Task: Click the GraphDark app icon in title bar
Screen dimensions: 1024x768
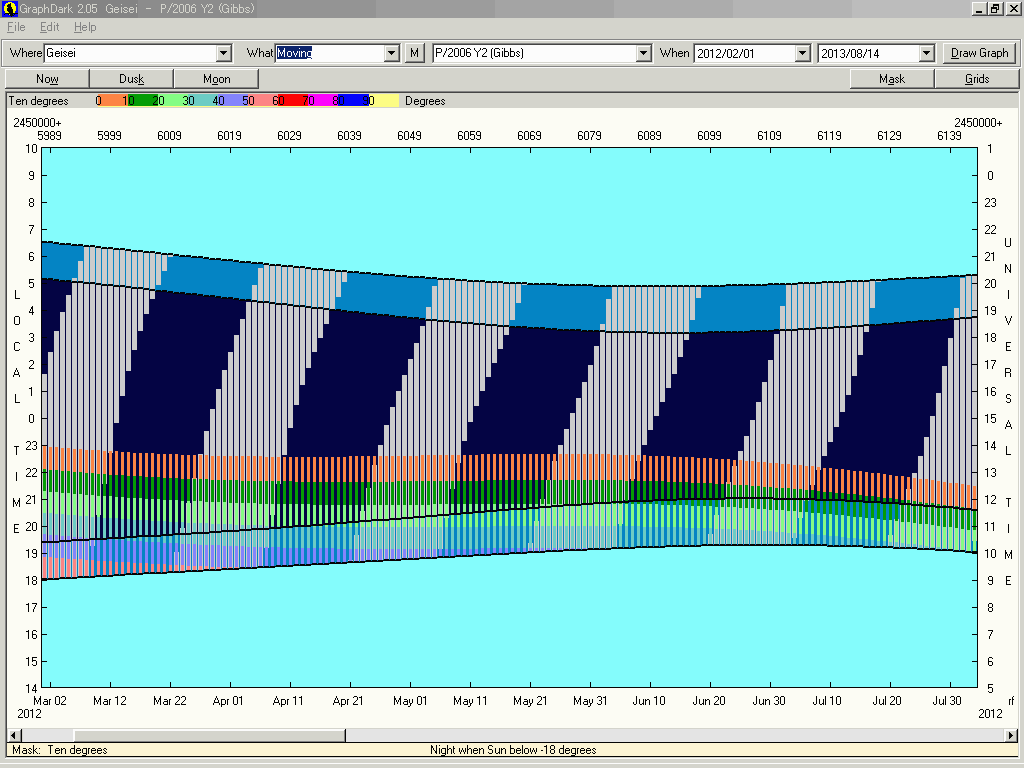Action: point(9,8)
